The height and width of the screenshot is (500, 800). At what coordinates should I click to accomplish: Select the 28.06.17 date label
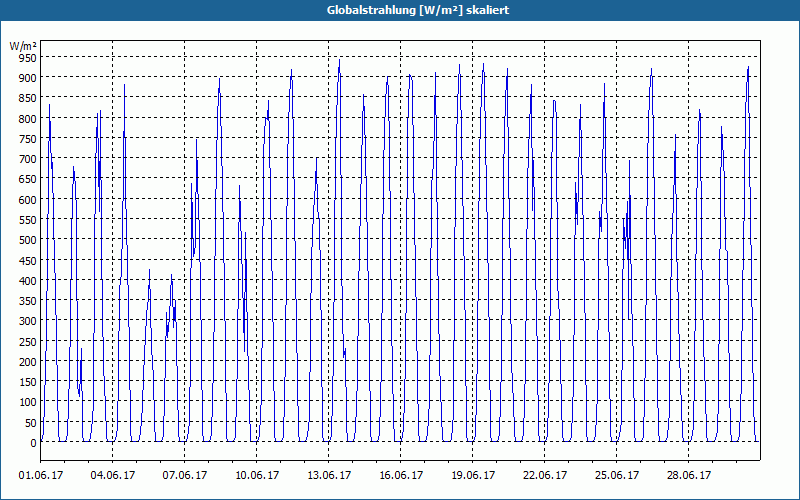click(689, 475)
